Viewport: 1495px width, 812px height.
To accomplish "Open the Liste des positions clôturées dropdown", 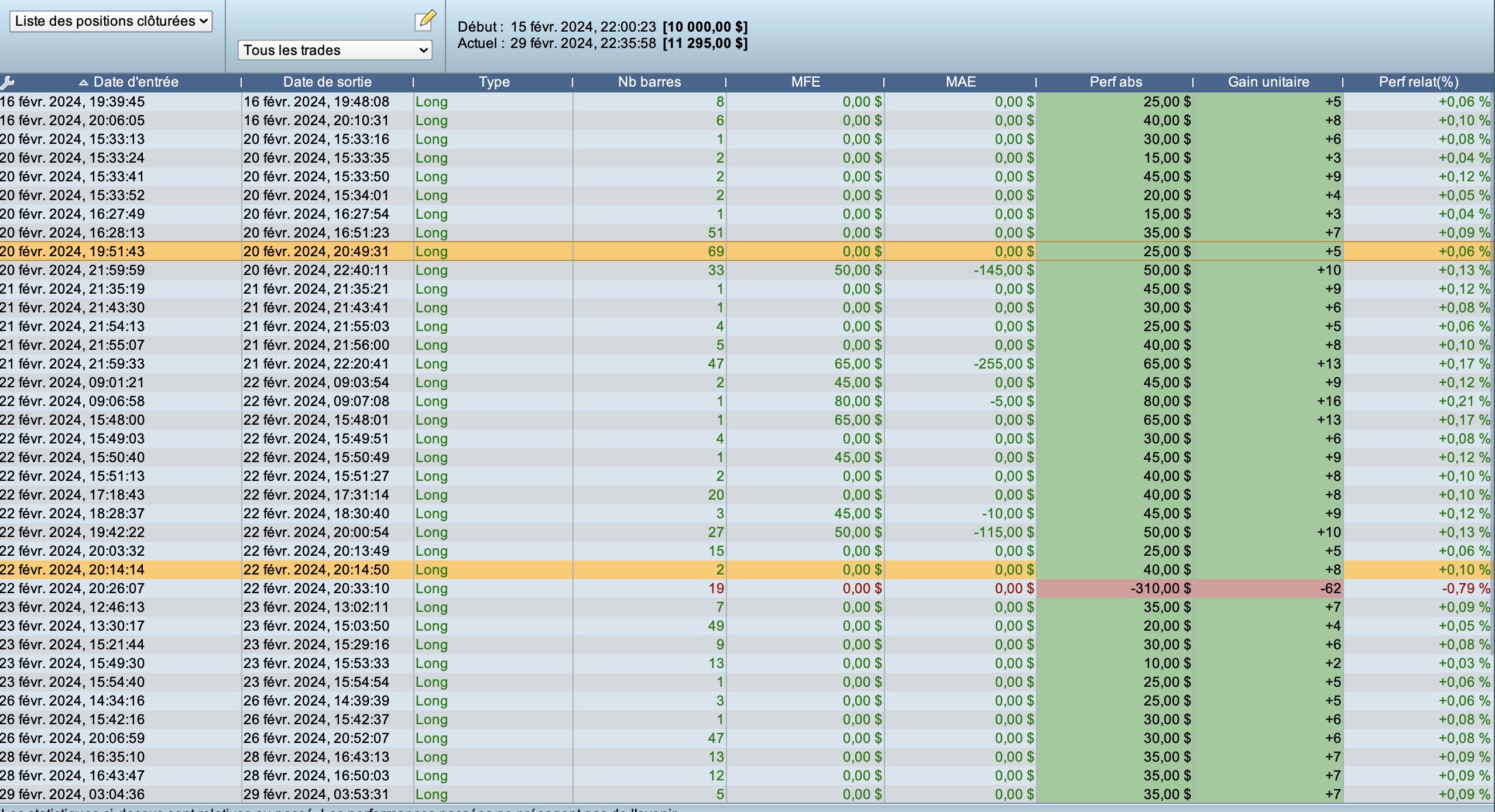I will pyautogui.click(x=111, y=21).
